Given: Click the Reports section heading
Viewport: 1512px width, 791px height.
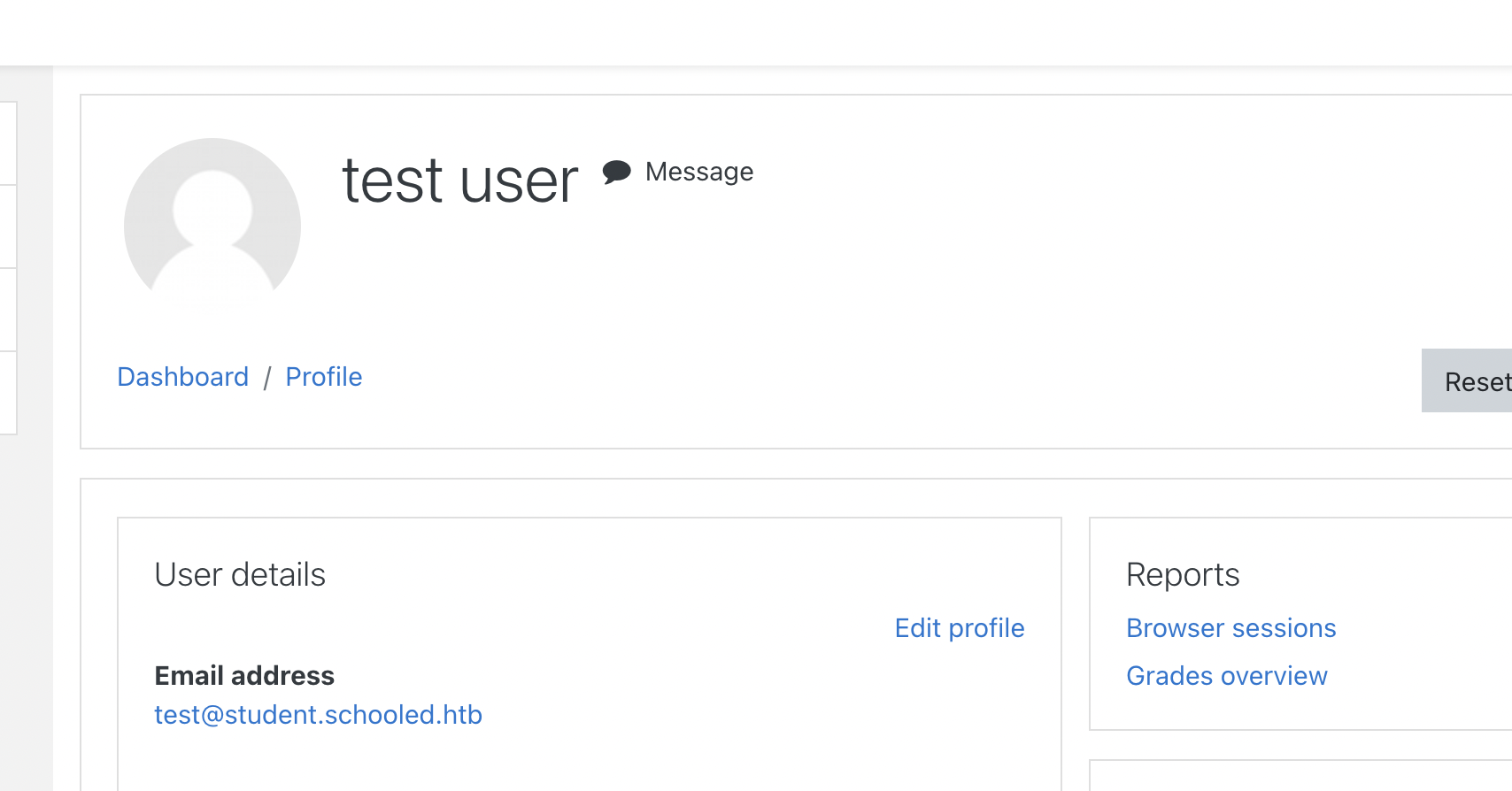Looking at the screenshot, I should click(1183, 575).
